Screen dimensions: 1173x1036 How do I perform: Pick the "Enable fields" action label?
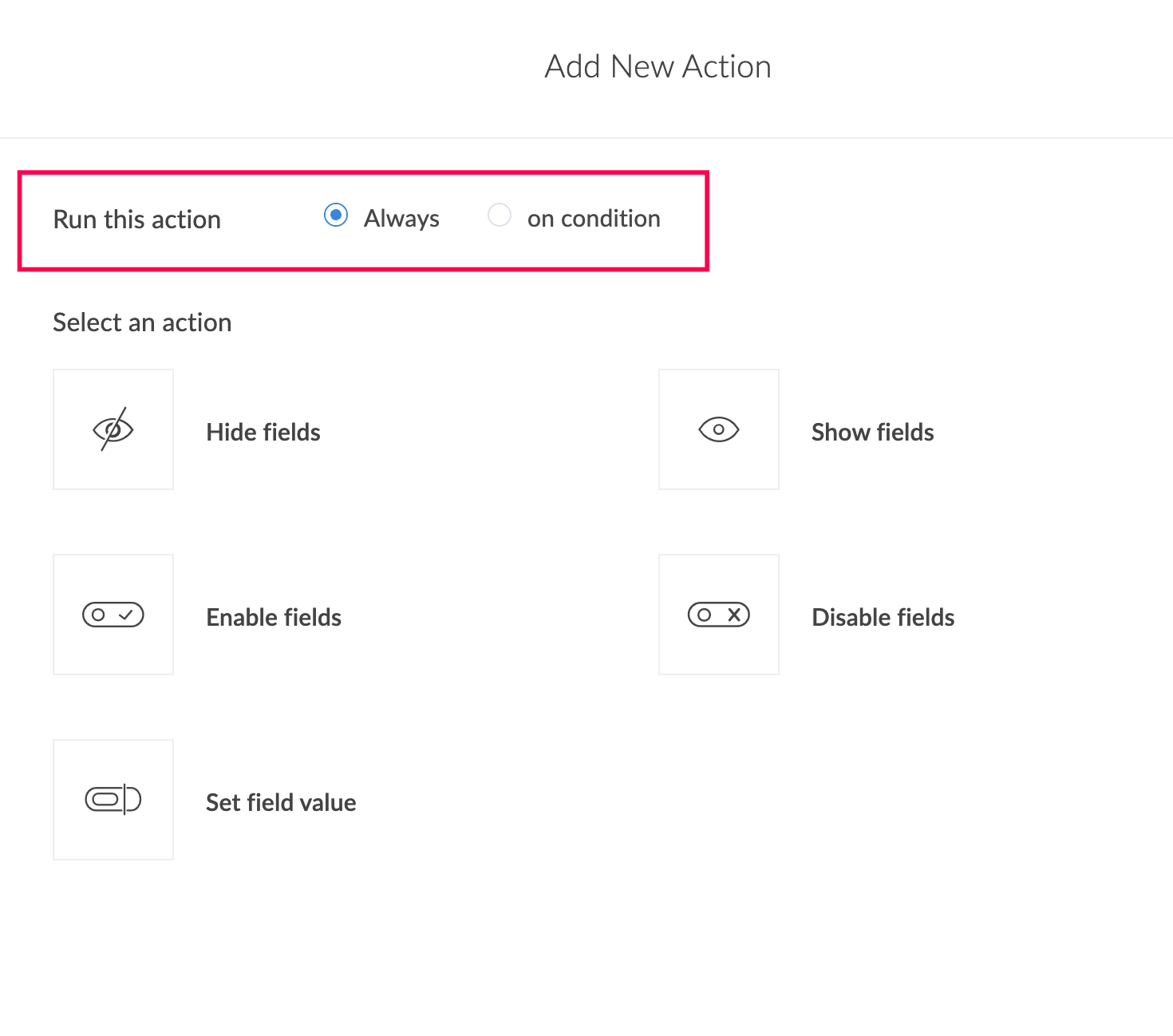[x=274, y=617]
